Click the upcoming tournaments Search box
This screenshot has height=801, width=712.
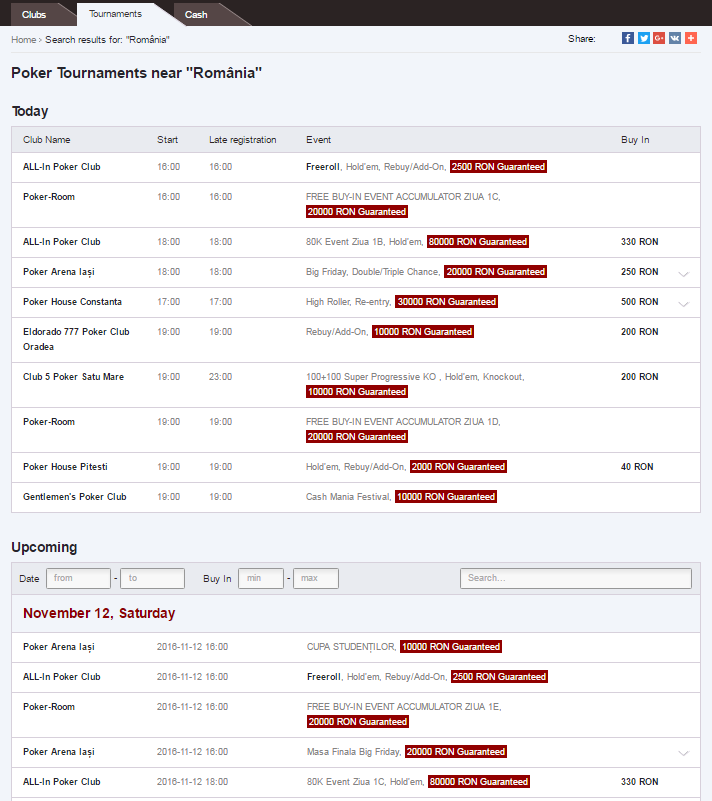(576, 578)
